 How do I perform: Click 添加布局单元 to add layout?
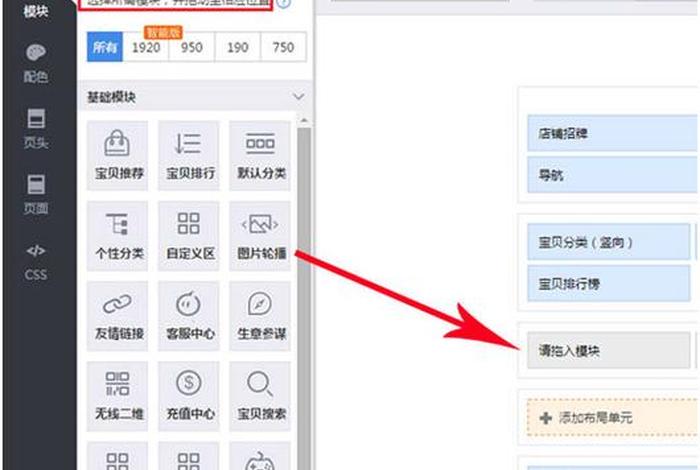612,417
